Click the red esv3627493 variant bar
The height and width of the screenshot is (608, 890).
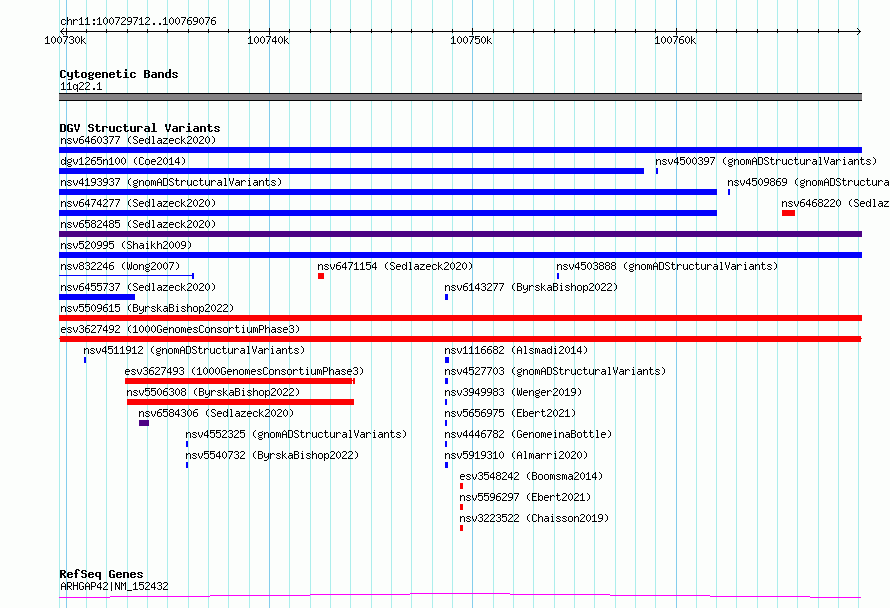(240, 381)
